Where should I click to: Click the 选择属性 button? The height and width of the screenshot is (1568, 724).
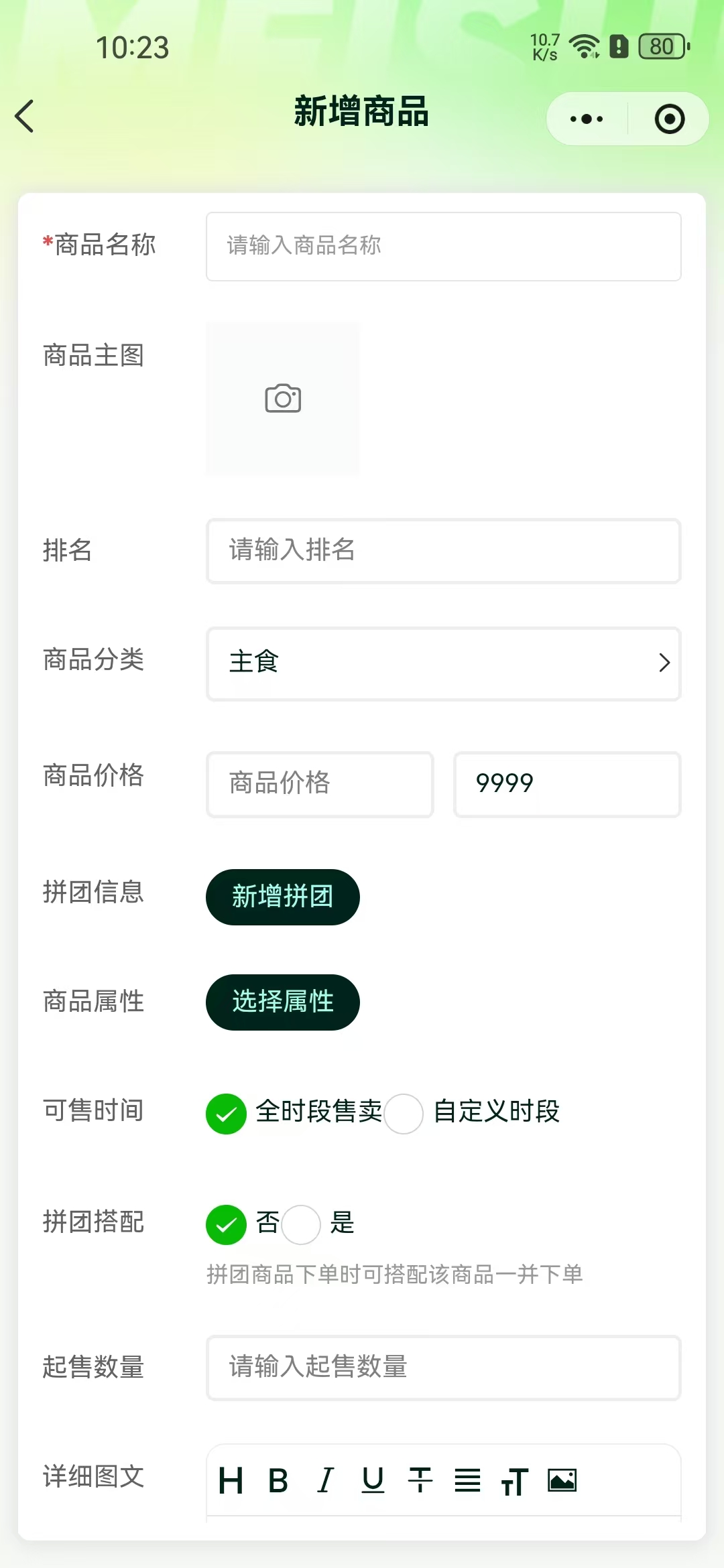tap(283, 1002)
